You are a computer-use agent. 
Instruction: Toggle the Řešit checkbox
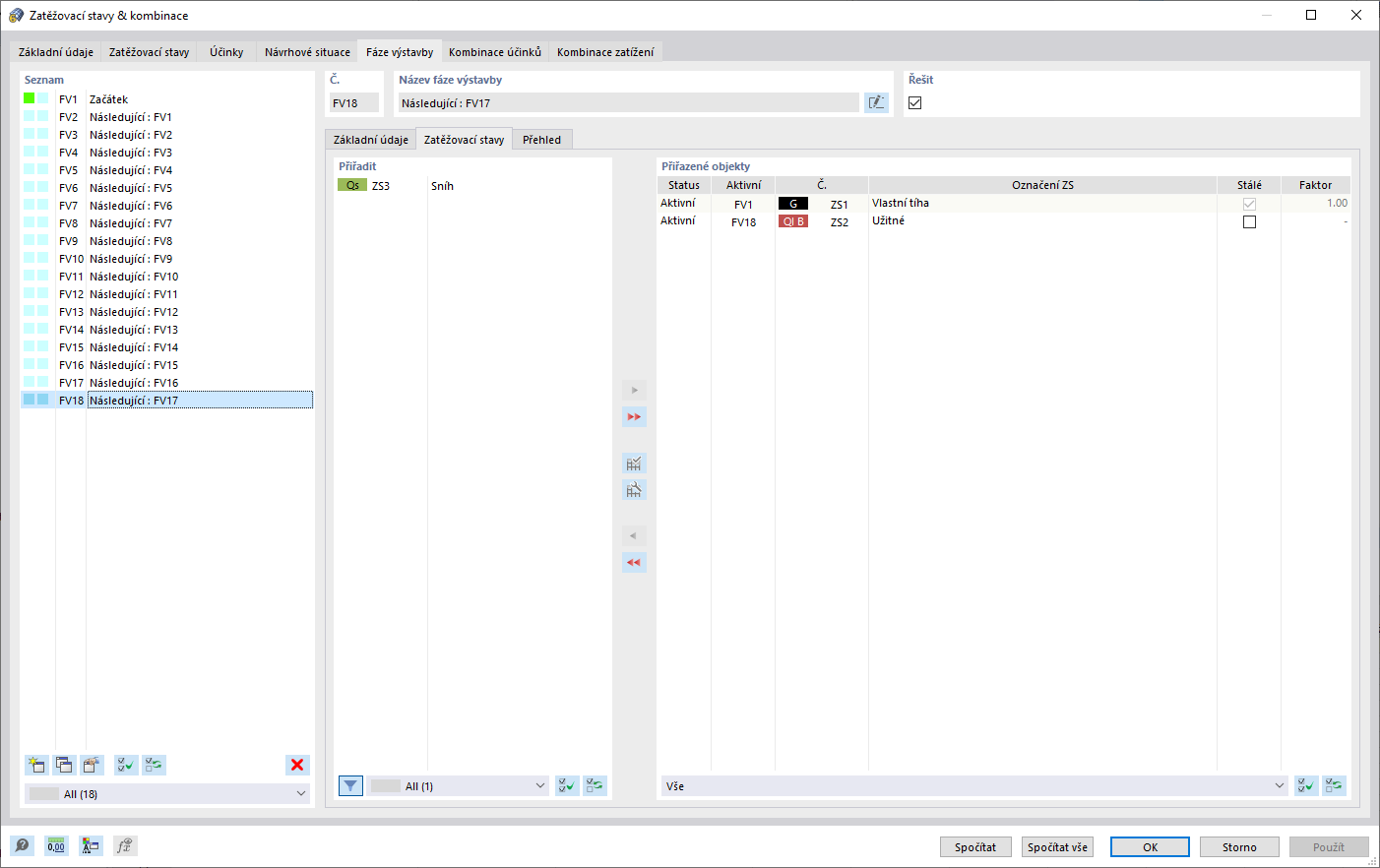[x=915, y=102]
